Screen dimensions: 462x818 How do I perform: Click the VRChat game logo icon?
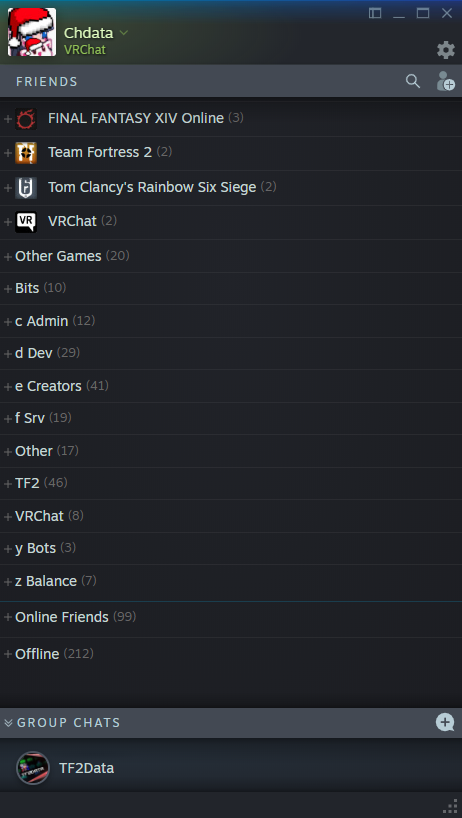pos(26,222)
